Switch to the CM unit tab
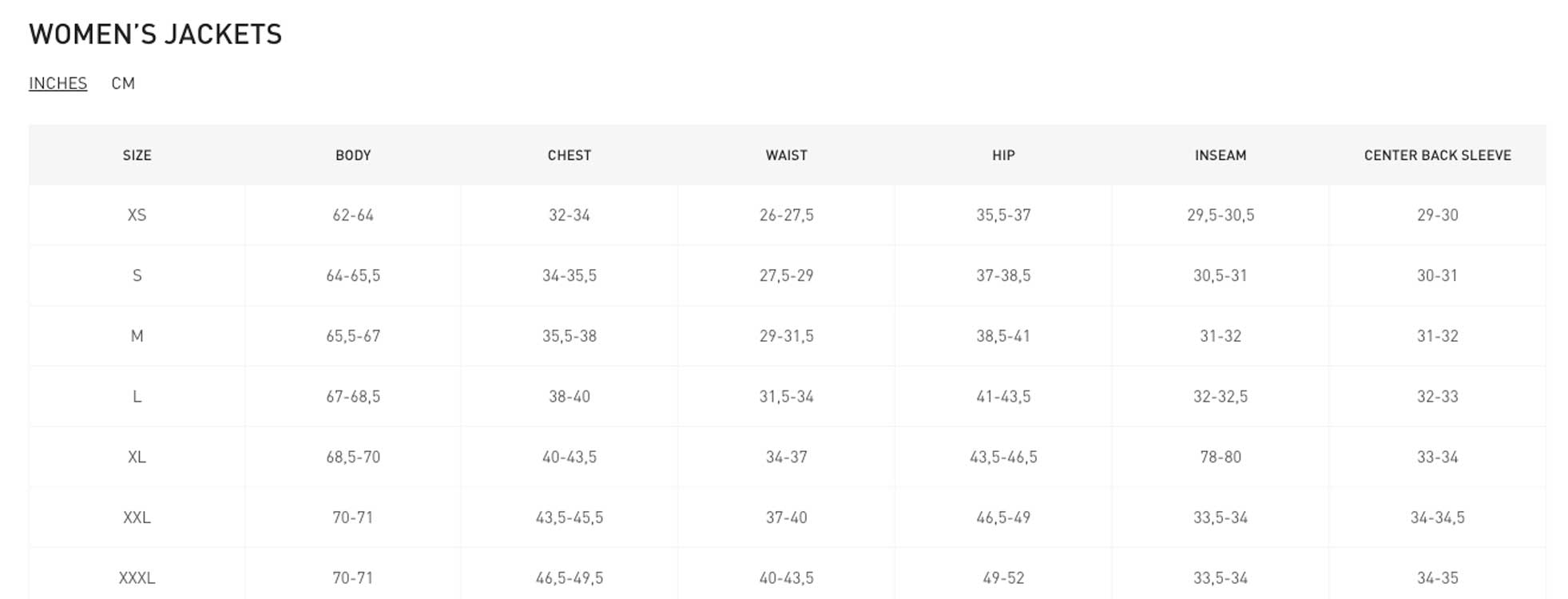This screenshot has width=1568, height=599. 123,83
